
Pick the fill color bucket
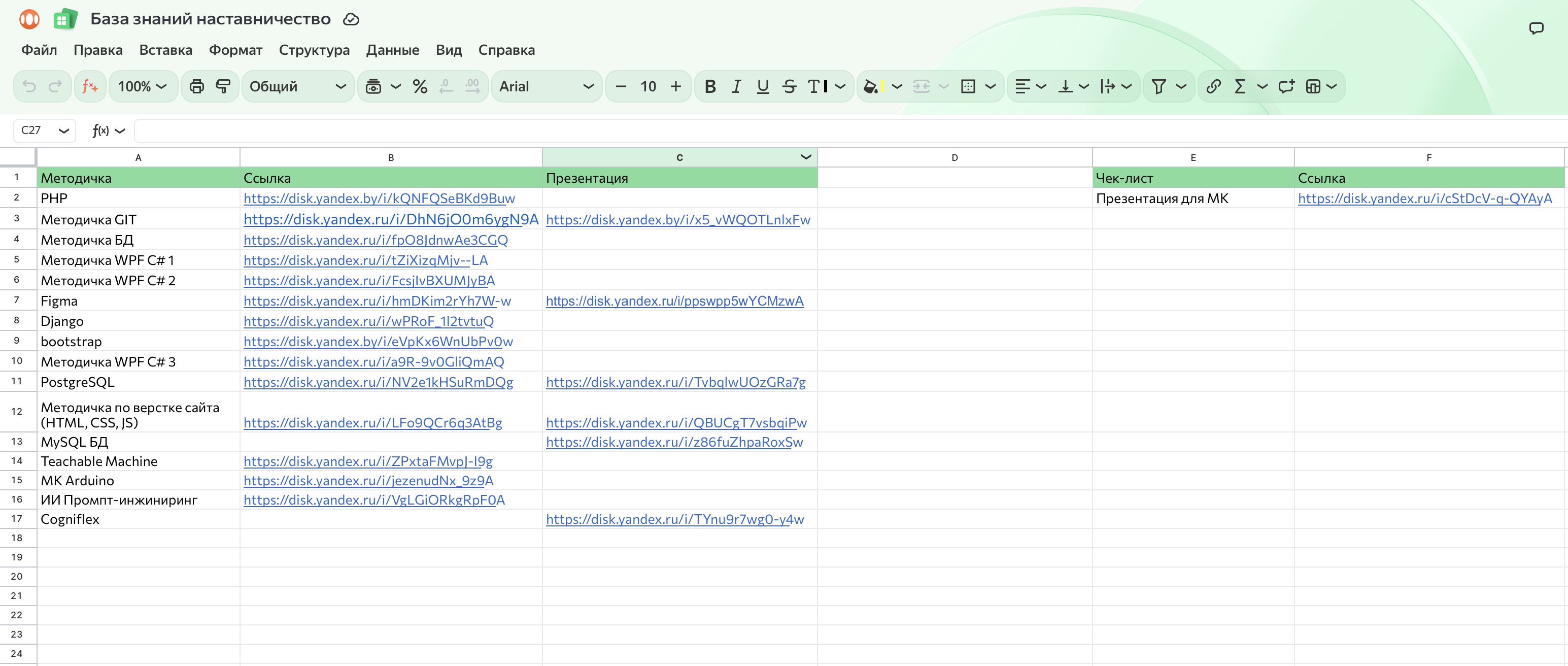pos(872,86)
